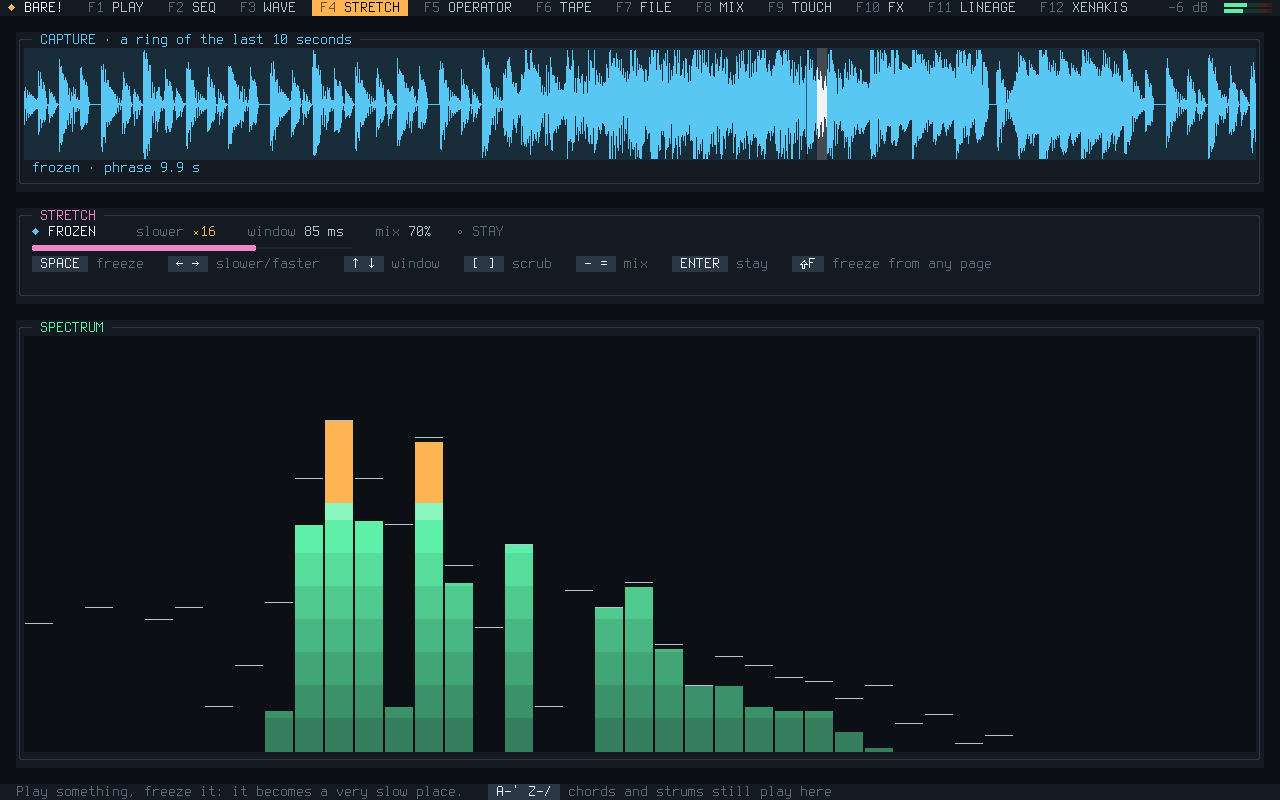Image resolution: width=1280 pixels, height=800 pixels.
Task: Go to the F5 OPERATOR page
Action: point(468,7)
